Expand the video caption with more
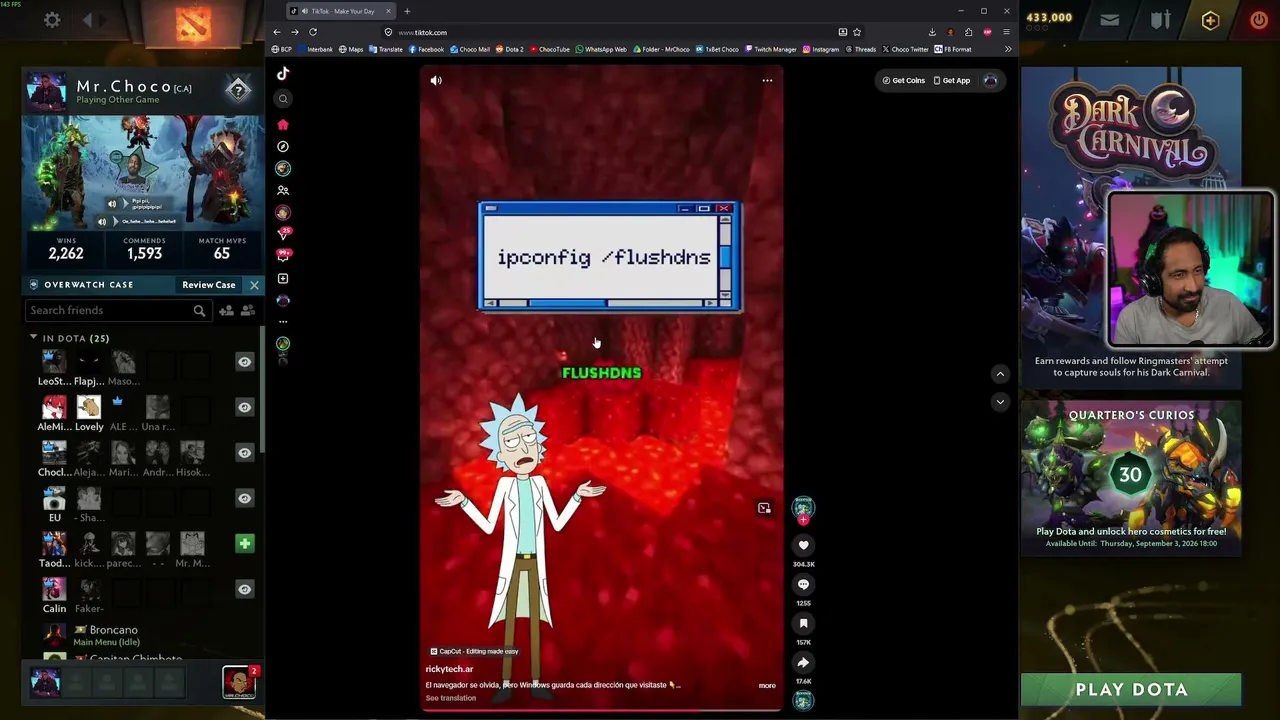The height and width of the screenshot is (720, 1280). click(x=767, y=685)
